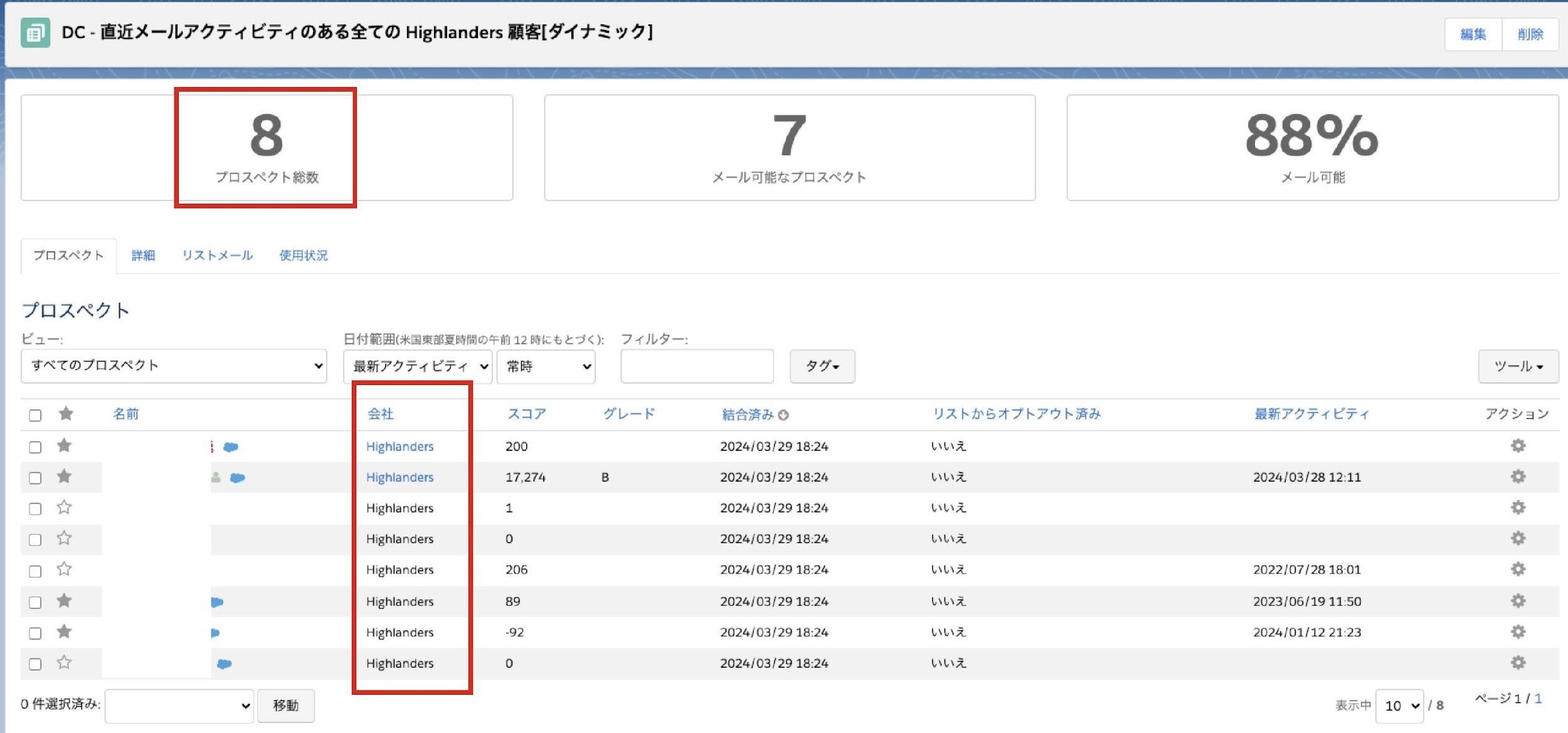Toggle the star for the score -92 row

(64, 631)
